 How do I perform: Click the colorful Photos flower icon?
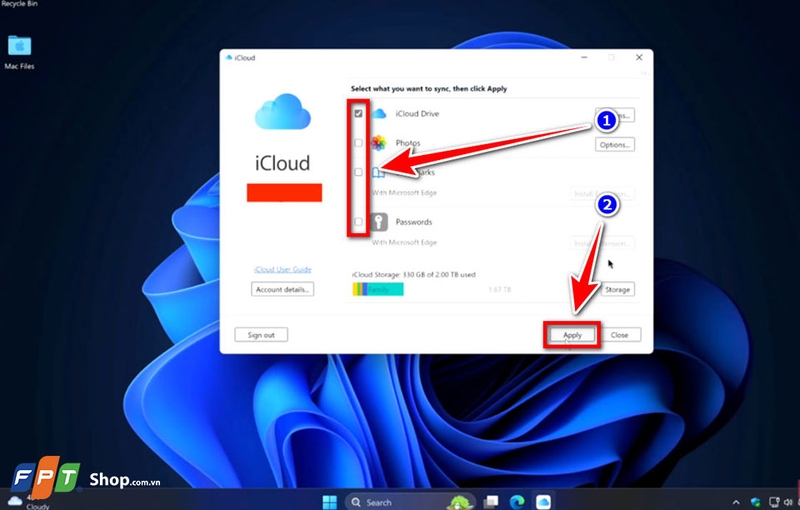pyautogui.click(x=379, y=143)
